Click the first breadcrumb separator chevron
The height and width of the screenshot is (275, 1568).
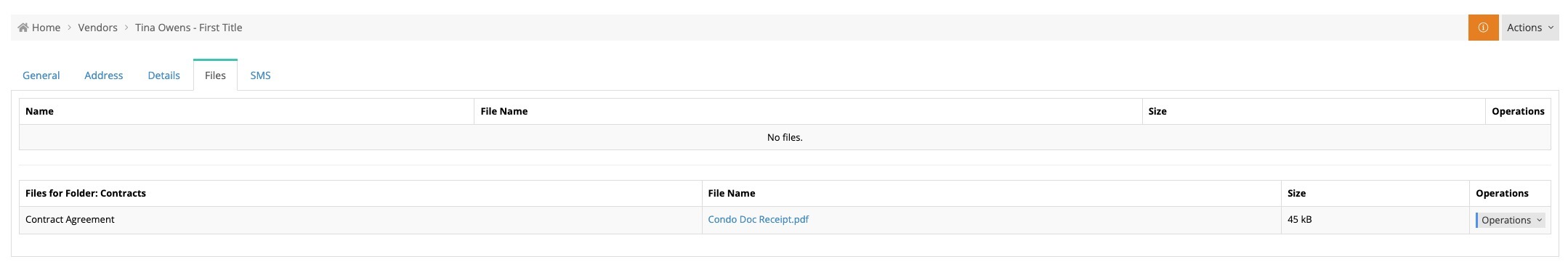(70, 28)
